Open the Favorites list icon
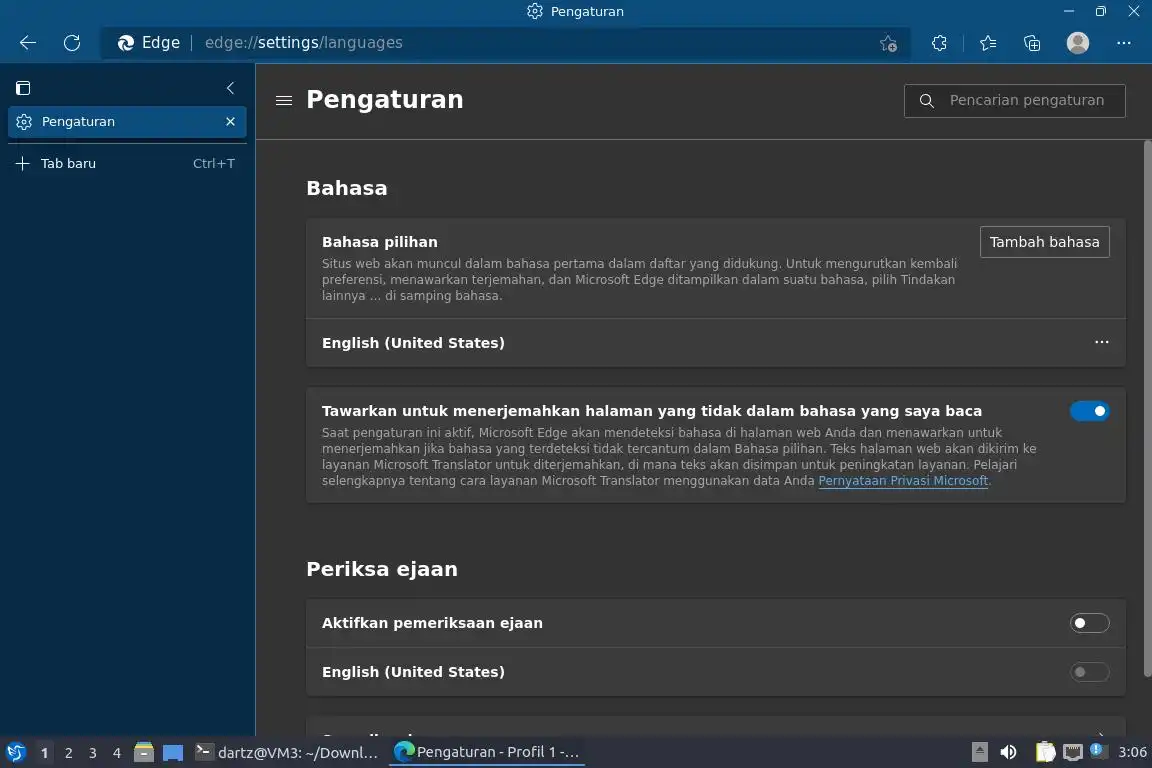This screenshot has width=1152, height=768. [988, 43]
